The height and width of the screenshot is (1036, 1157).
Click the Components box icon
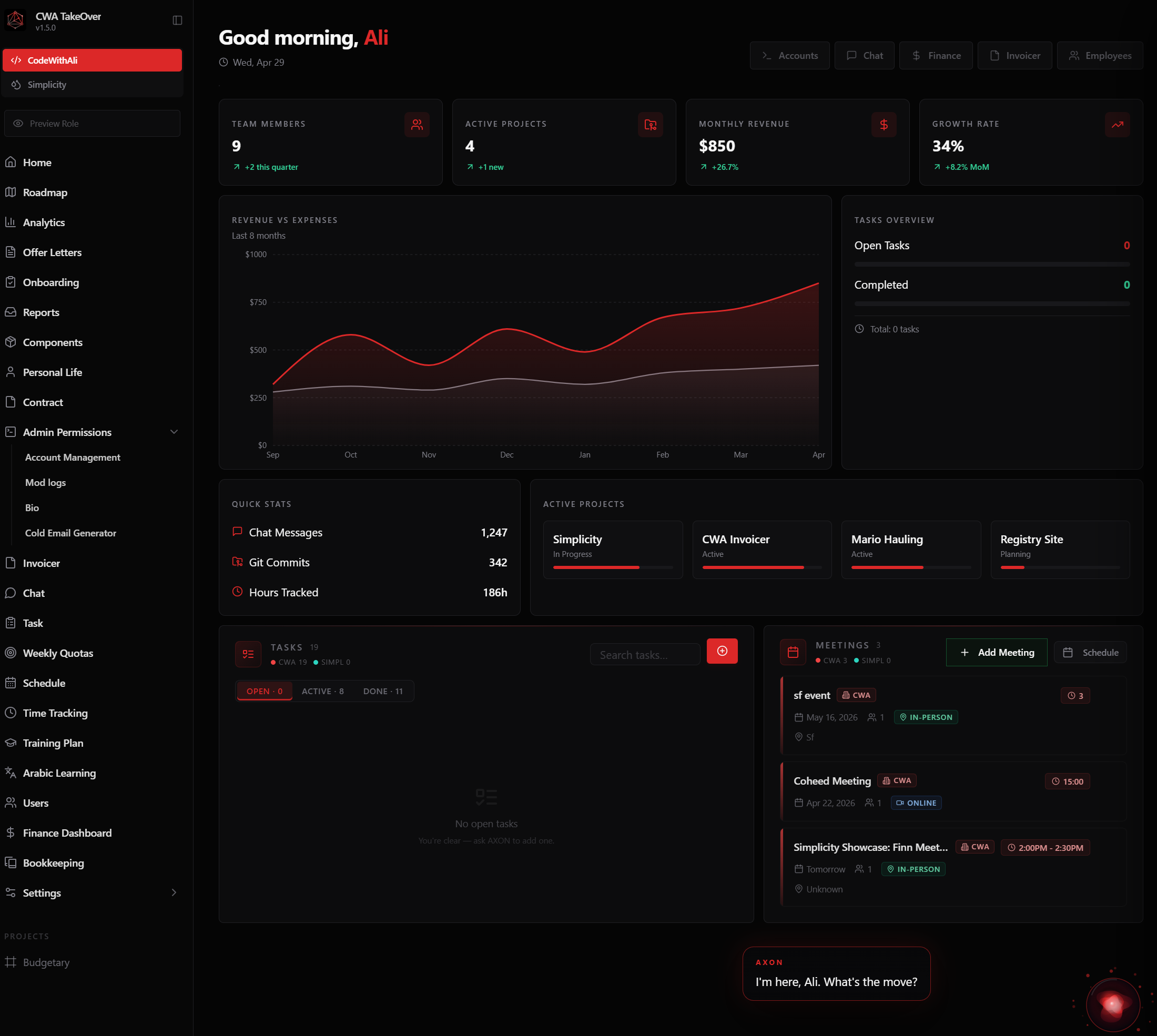(10, 342)
